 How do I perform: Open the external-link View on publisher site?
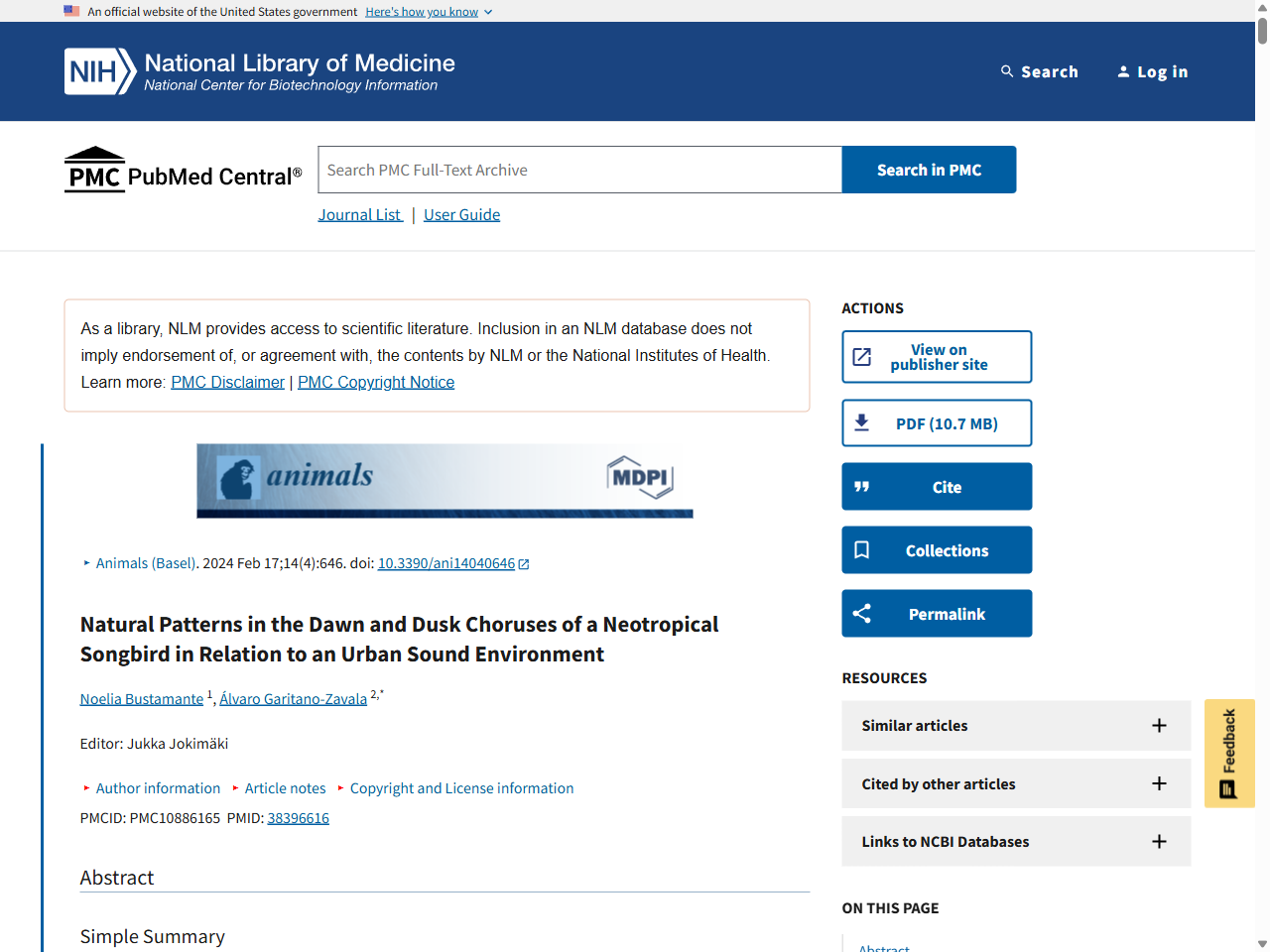tap(937, 357)
